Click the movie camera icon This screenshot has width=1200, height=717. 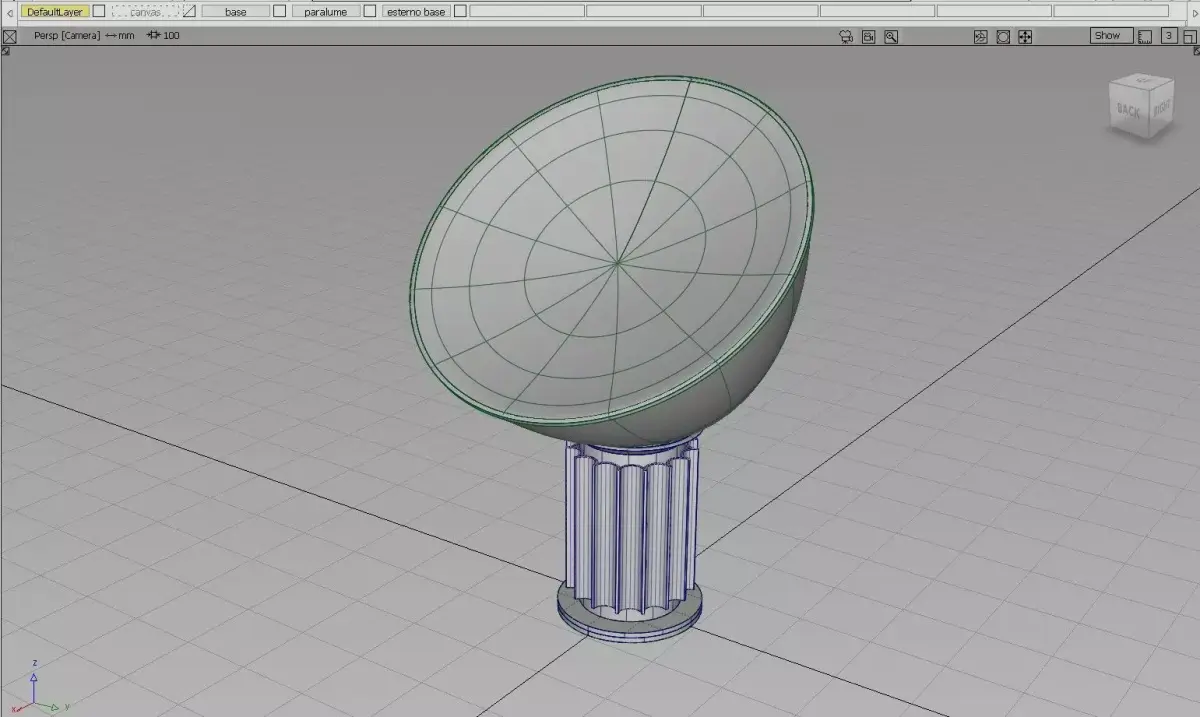point(846,36)
